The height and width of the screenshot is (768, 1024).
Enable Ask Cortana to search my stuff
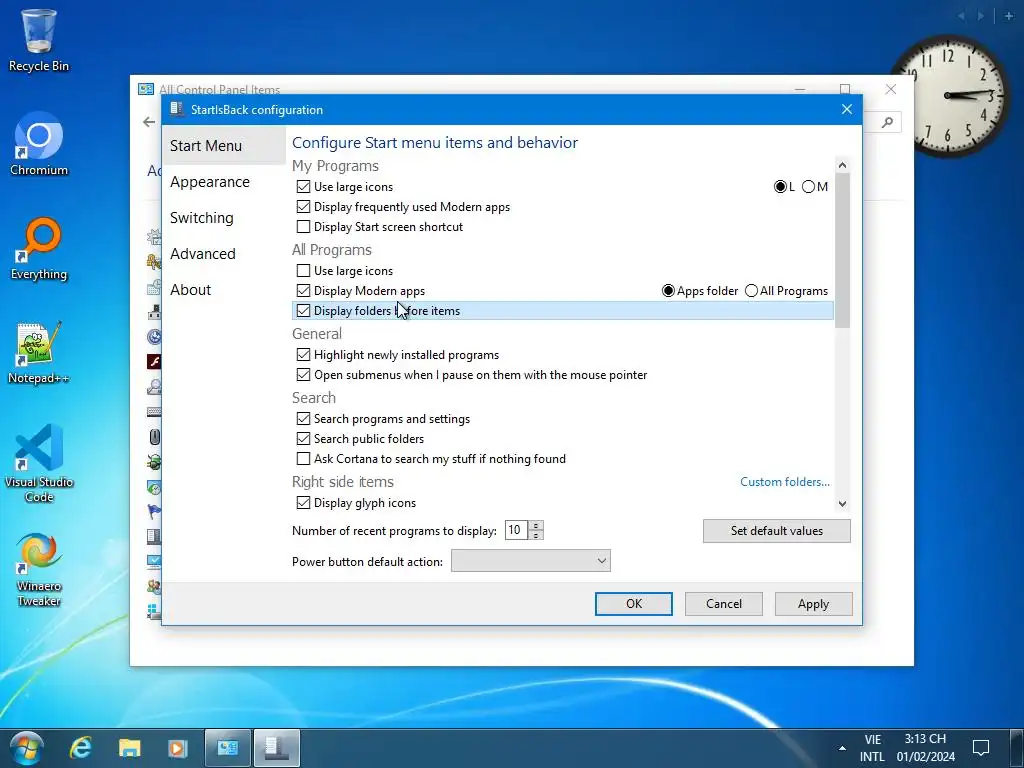(x=303, y=458)
